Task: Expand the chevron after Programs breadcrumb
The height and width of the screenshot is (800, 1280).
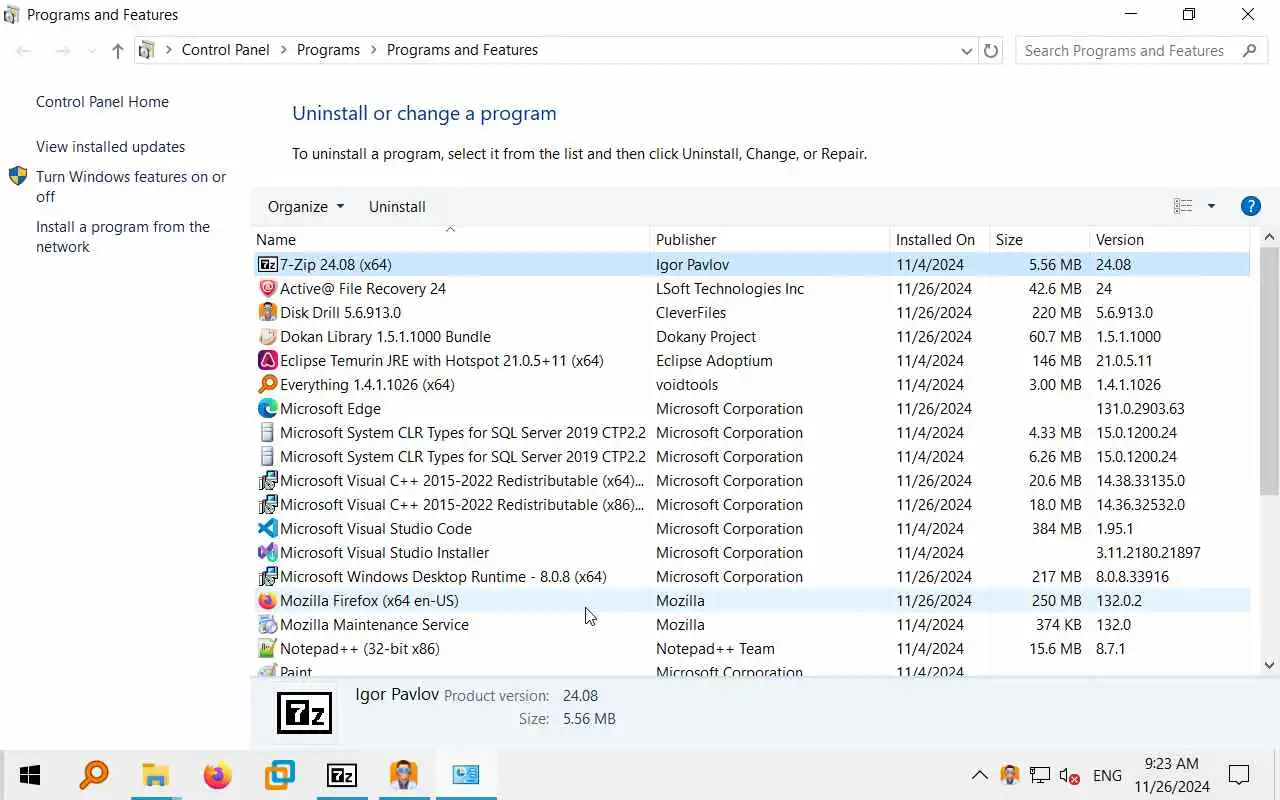Action: coord(373,50)
